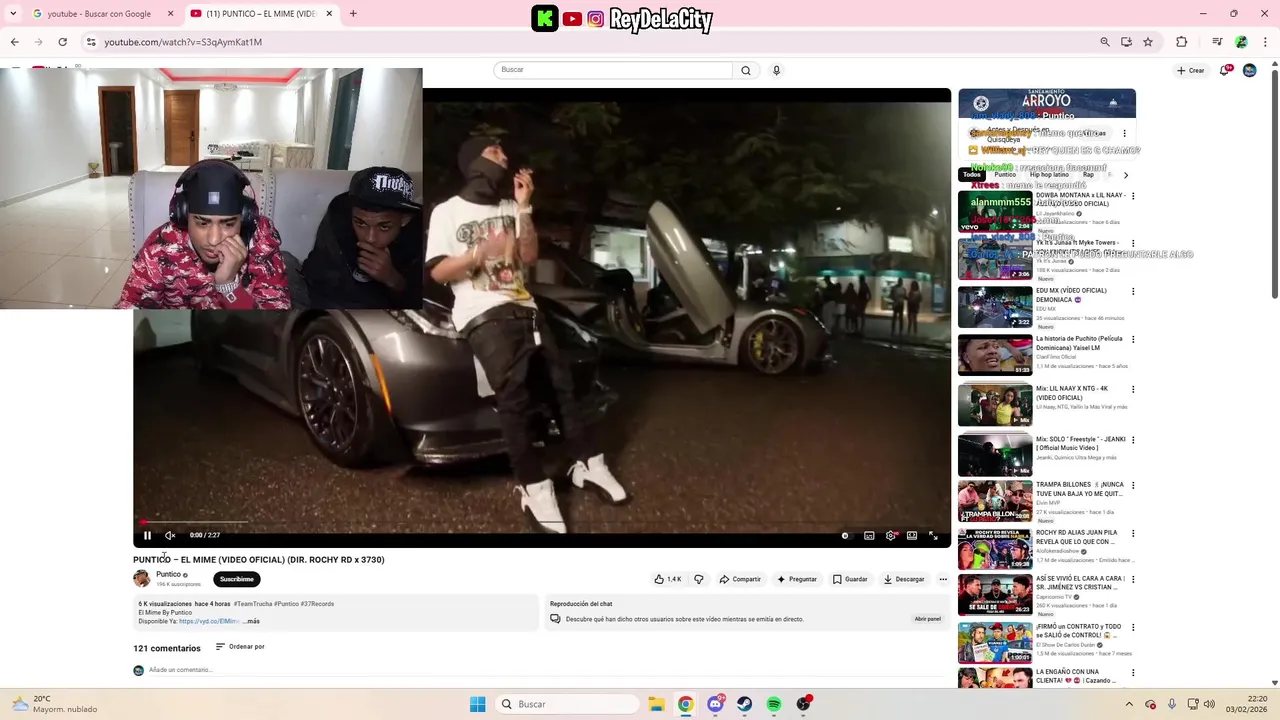The height and width of the screenshot is (720, 1280).
Task: Open Windows Start menu
Action: click(478, 704)
